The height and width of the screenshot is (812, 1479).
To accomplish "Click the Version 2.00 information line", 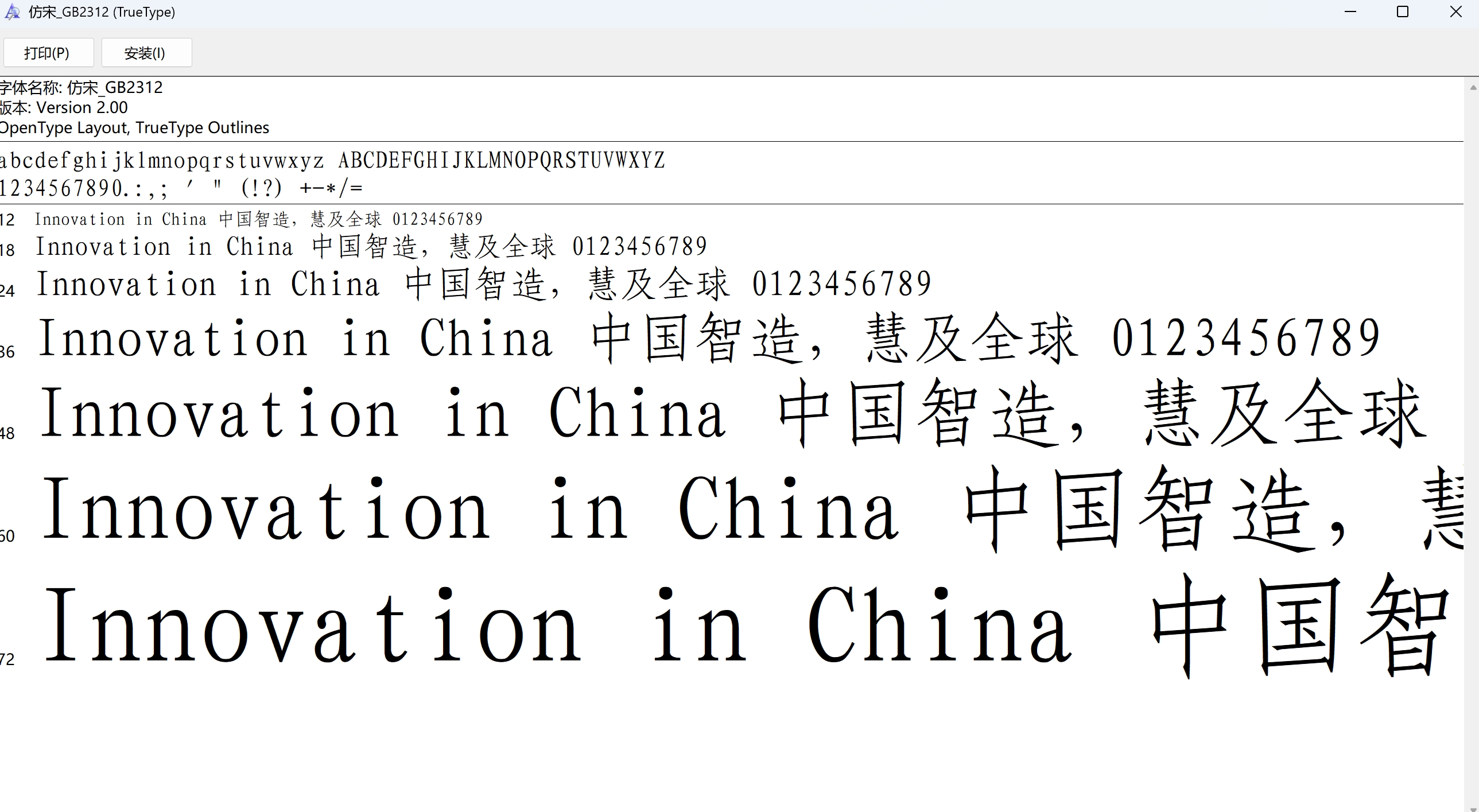I will tap(63, 107).
